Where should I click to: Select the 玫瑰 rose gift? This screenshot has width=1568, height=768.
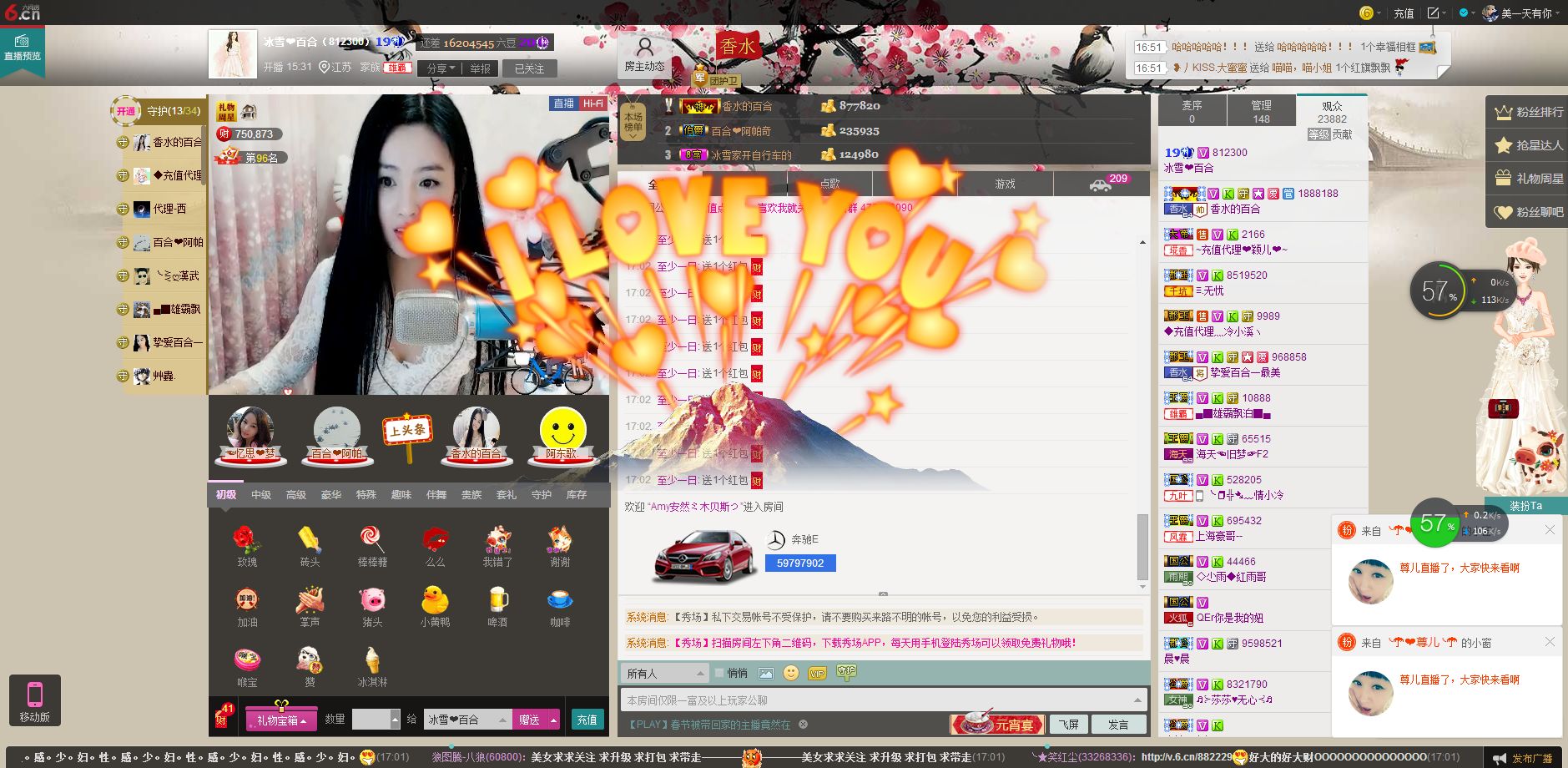click(x=247, y=540)
